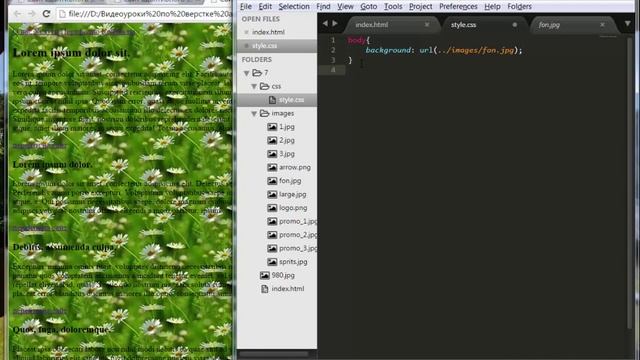
Task: Open promo_1.jpg image file icon
Action: click(272, 221)
